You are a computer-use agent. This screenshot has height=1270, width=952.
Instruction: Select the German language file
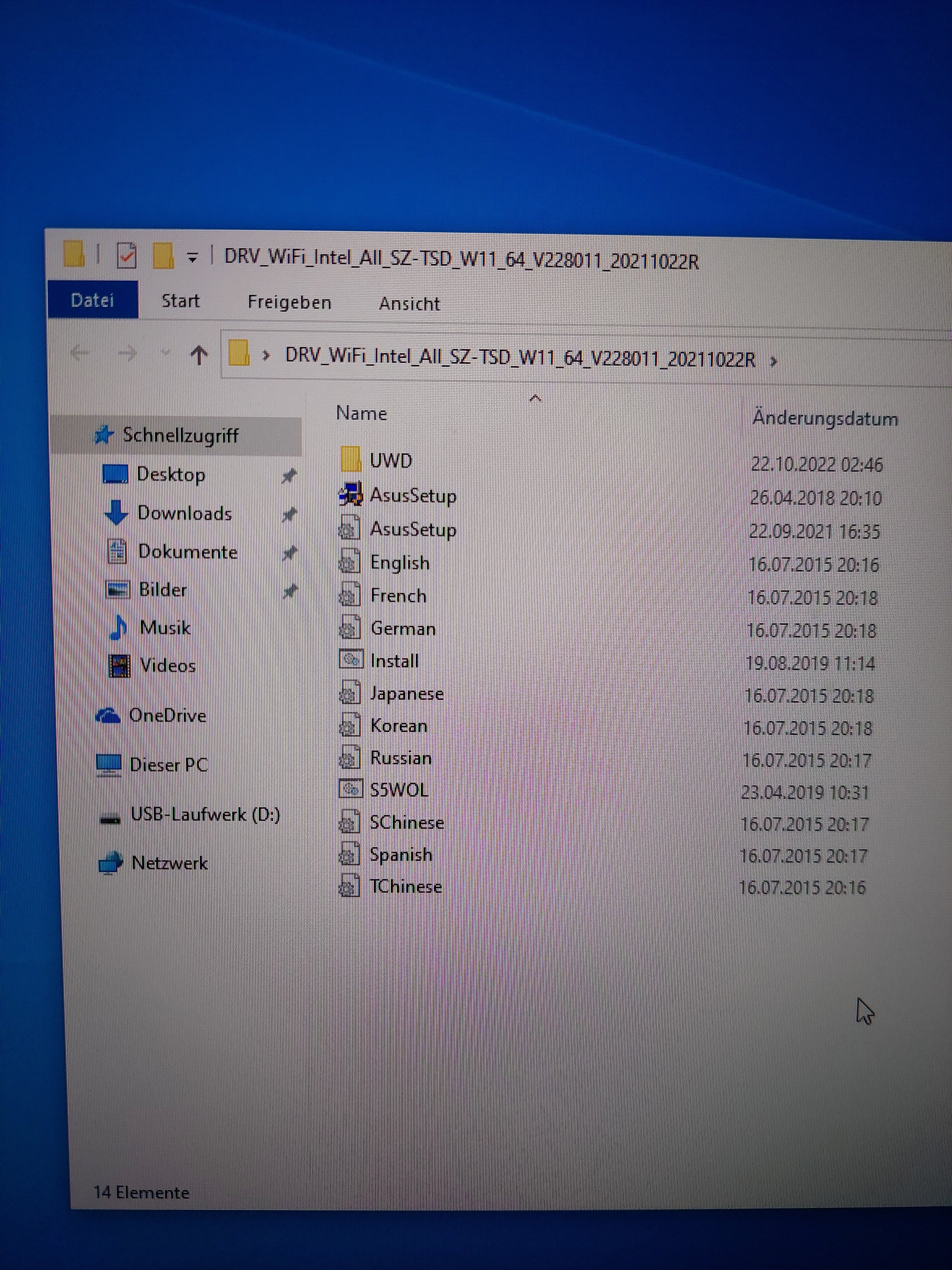click(403, 629)
